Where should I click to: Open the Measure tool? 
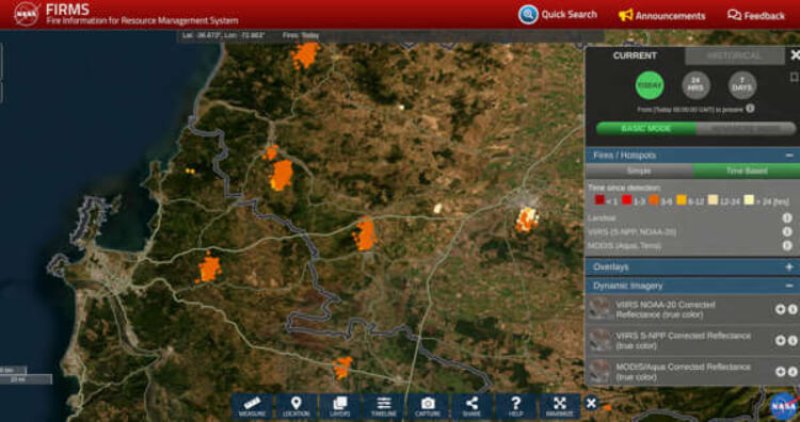tap(253, 407)
